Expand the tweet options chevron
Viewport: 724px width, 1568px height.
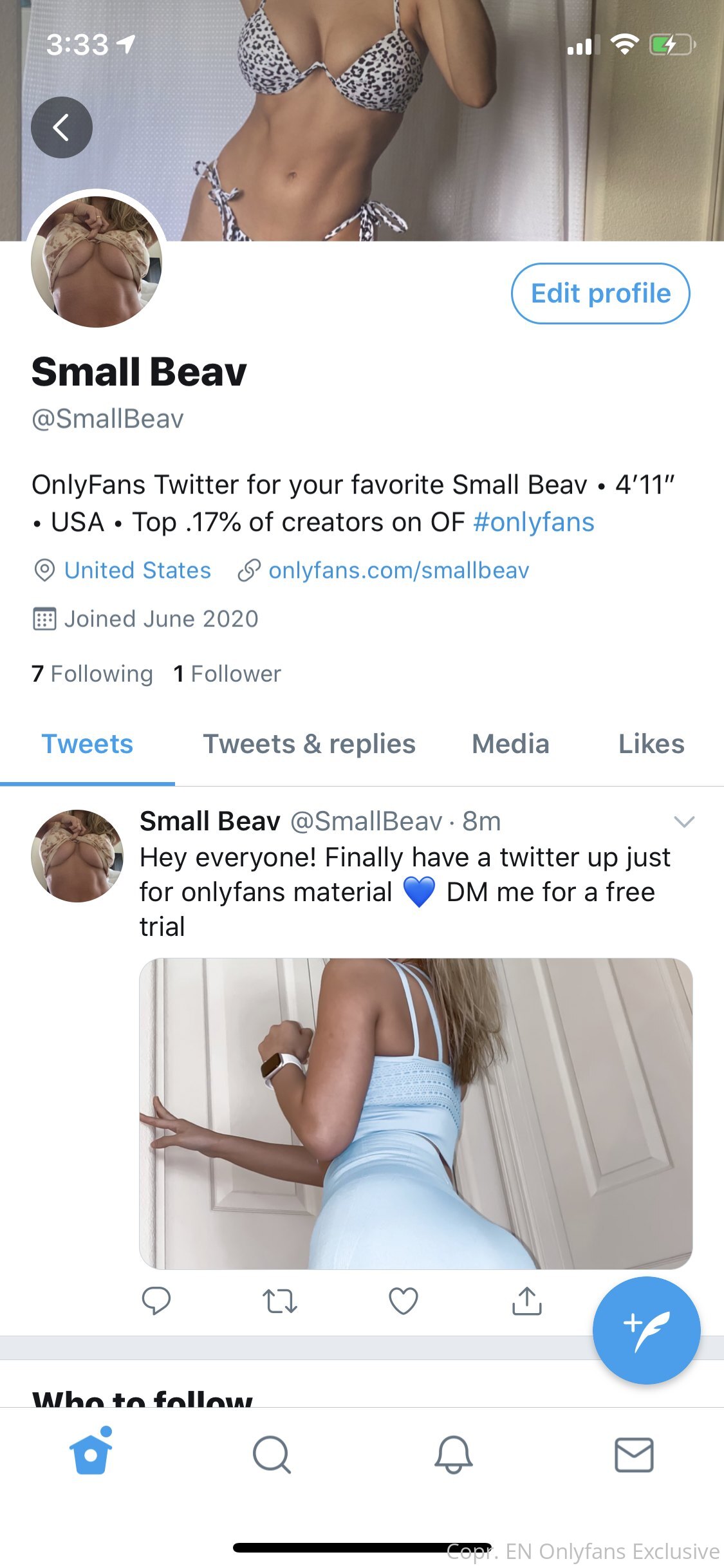[683, 821]
